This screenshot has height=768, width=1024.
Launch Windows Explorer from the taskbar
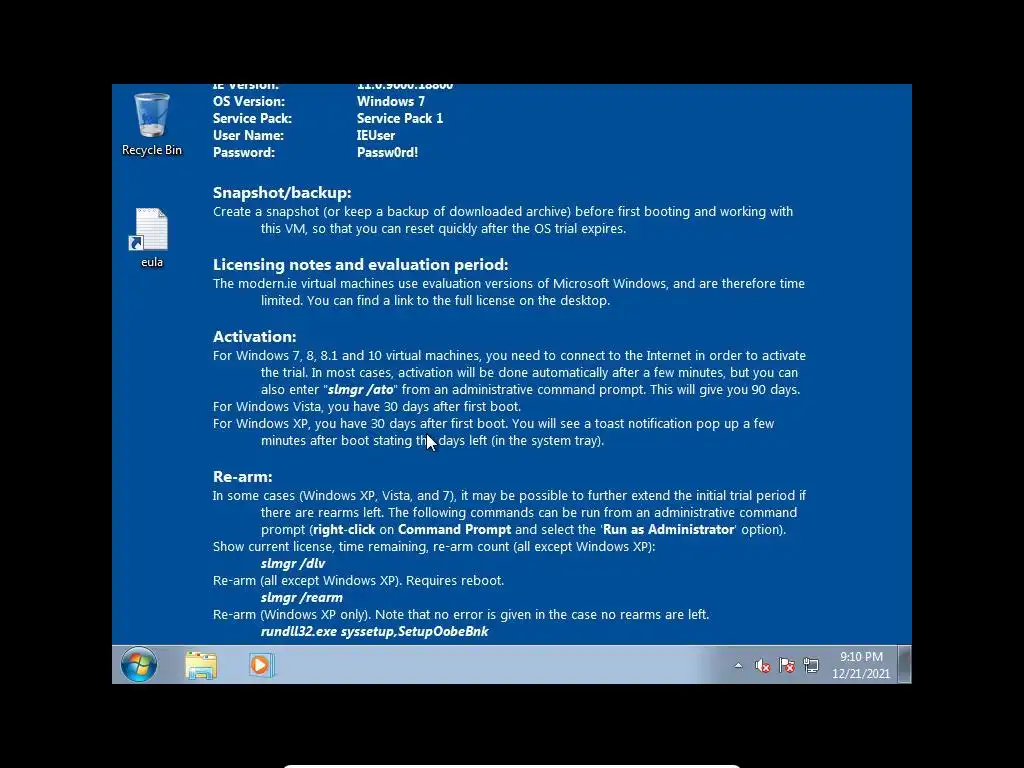(x=201, y=665)
